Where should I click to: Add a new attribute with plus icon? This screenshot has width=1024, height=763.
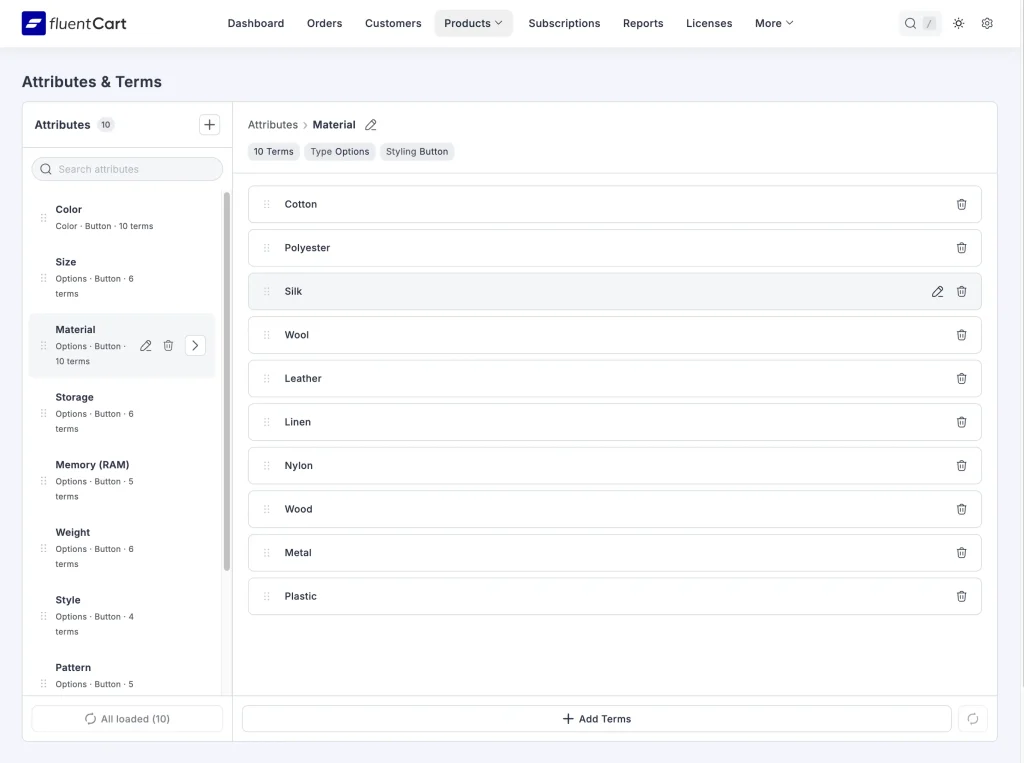coord(209,125)
